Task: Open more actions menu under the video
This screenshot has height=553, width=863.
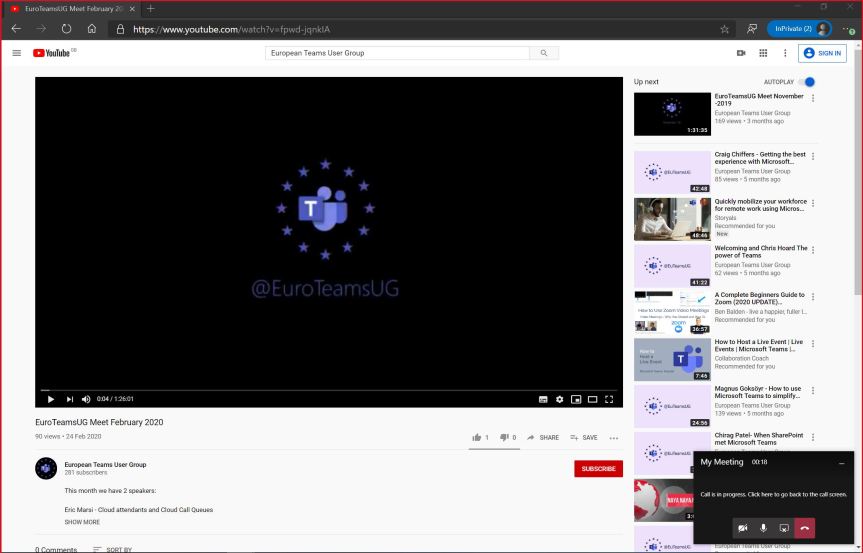Action: click(613, 437)
